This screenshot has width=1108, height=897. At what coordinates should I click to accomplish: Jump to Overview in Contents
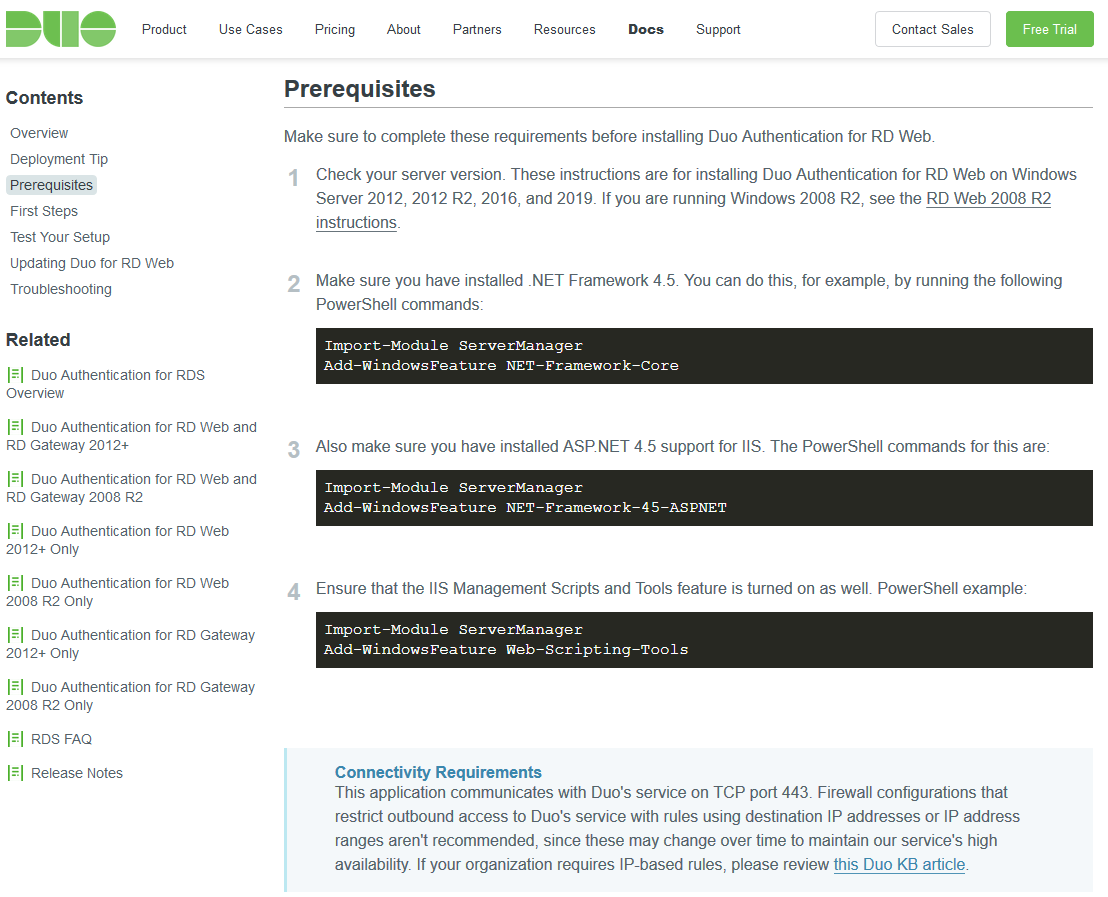coord(39,134)
